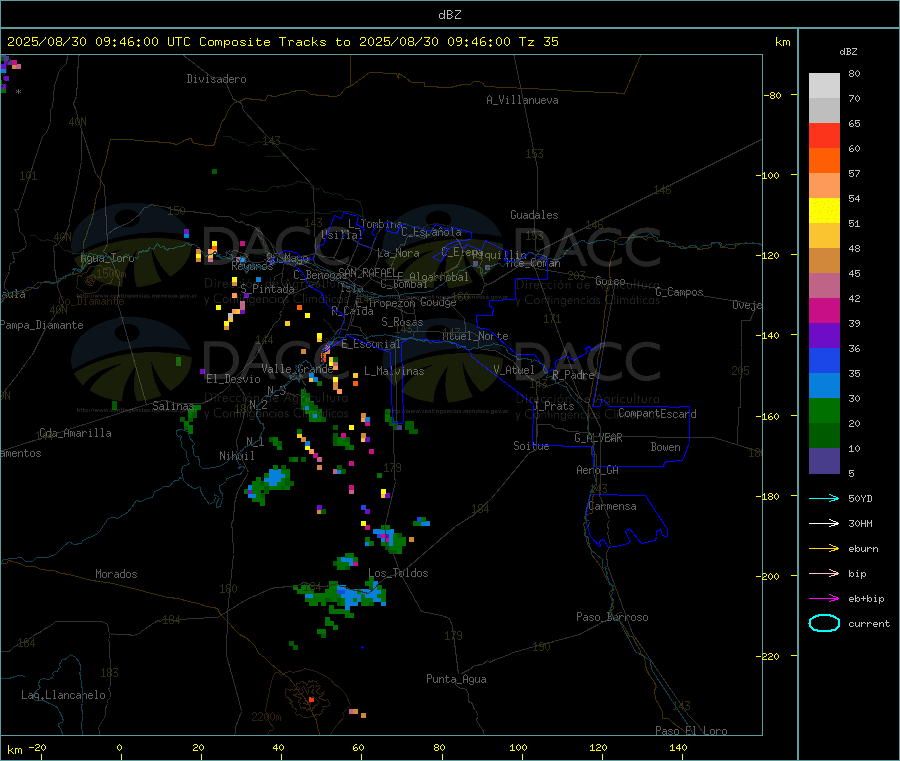The height and width of the screenshot is (761, 900).
Task: Click the 'Lag.Llancanelo' map label
Action: (x=64, y=695)
